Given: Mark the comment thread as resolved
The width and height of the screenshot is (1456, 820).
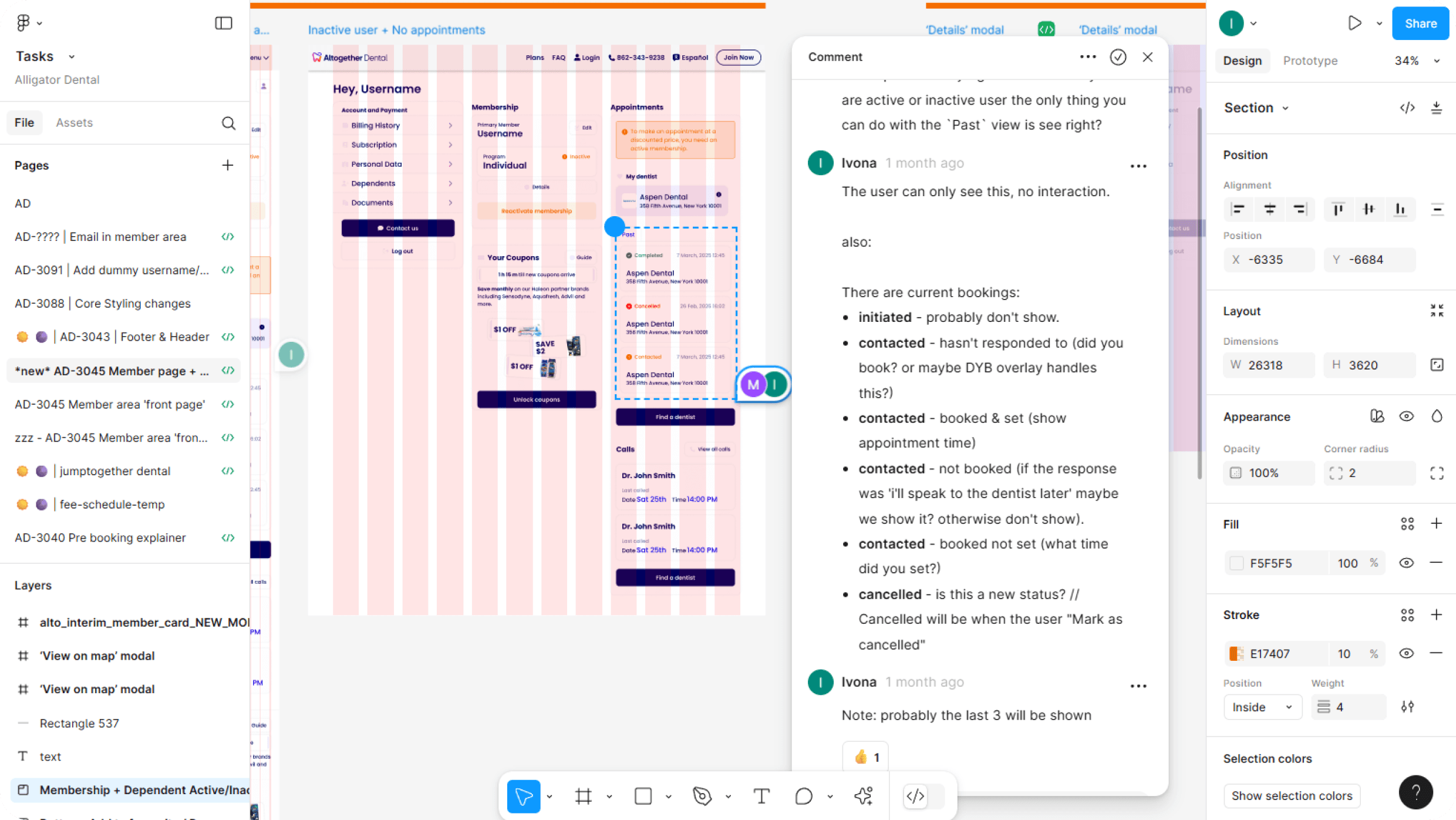Looking at the screenshot, I should (1118, 57).
